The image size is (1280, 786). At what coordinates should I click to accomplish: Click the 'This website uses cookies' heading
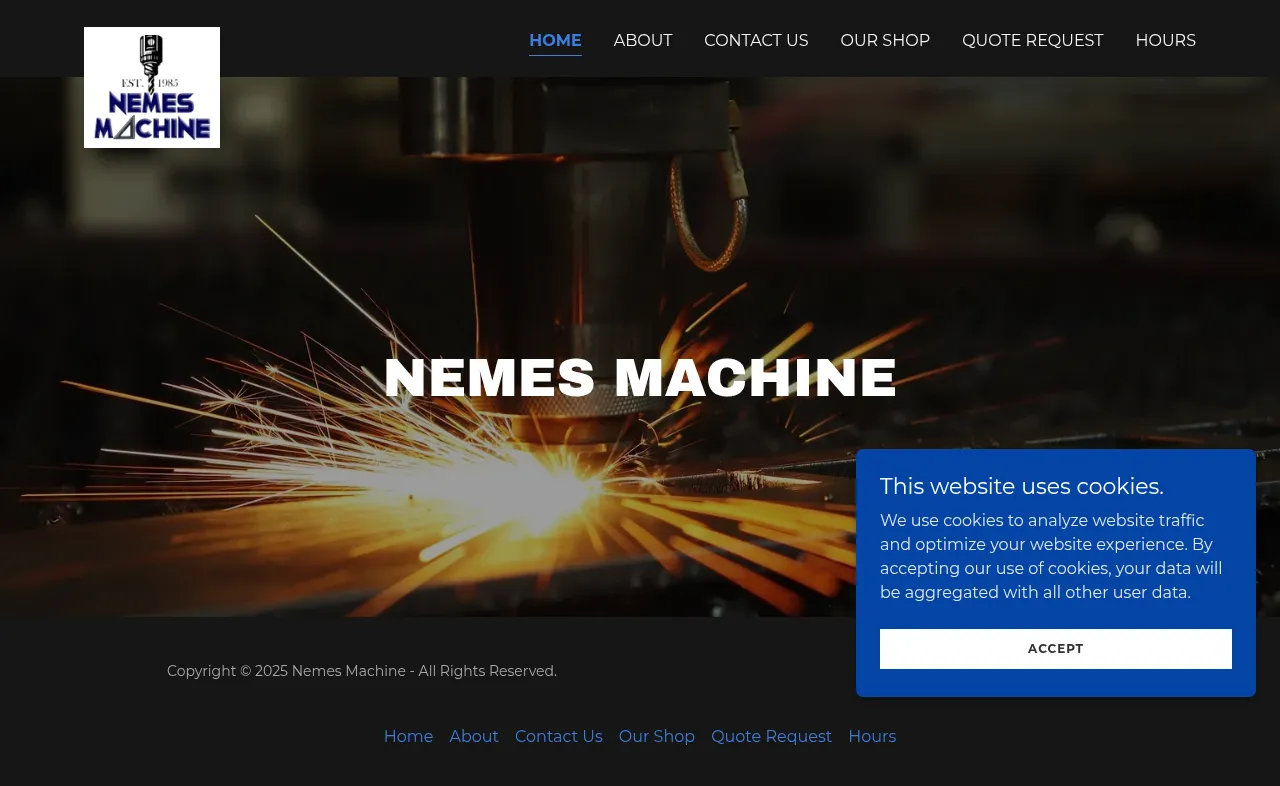(1021, 487)
